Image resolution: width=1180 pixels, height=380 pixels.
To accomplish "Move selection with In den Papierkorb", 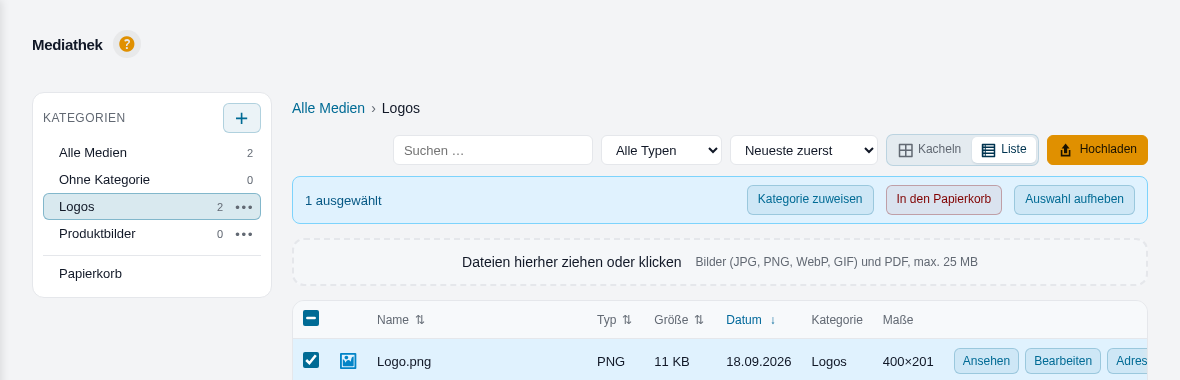I will (944, 200).
